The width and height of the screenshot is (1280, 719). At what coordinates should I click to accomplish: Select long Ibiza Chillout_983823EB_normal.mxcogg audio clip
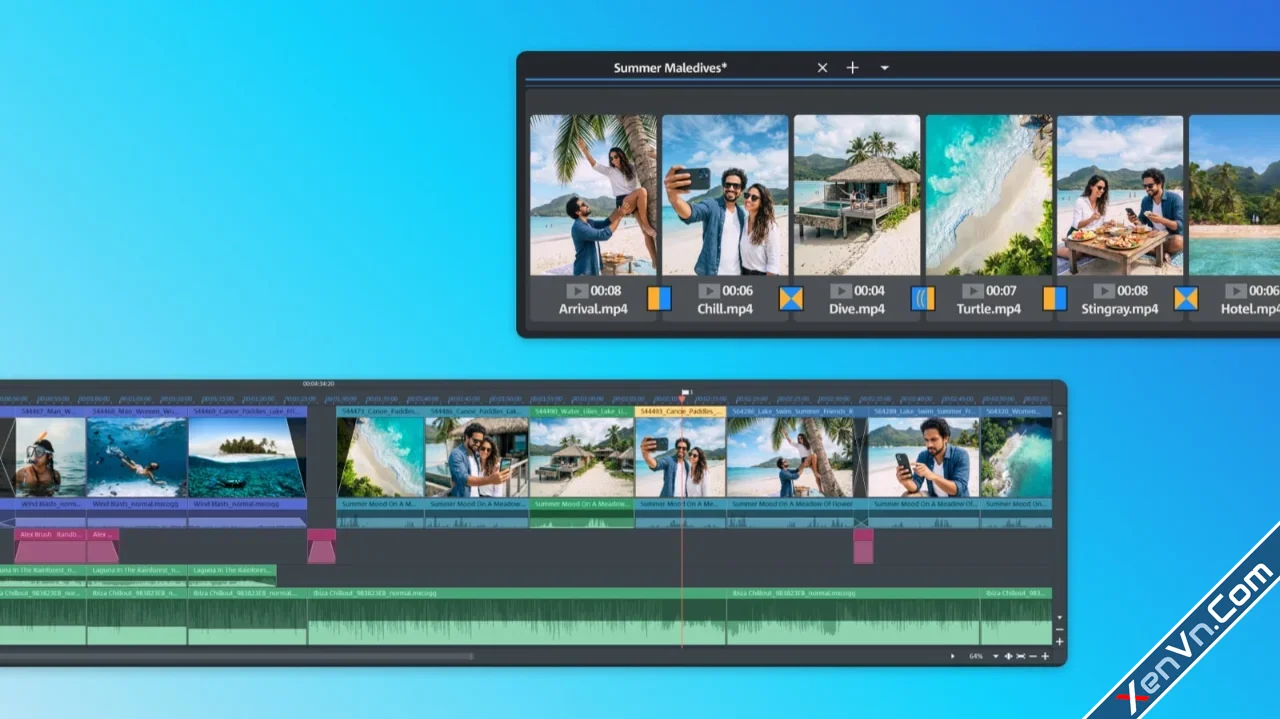click(517, 616)
